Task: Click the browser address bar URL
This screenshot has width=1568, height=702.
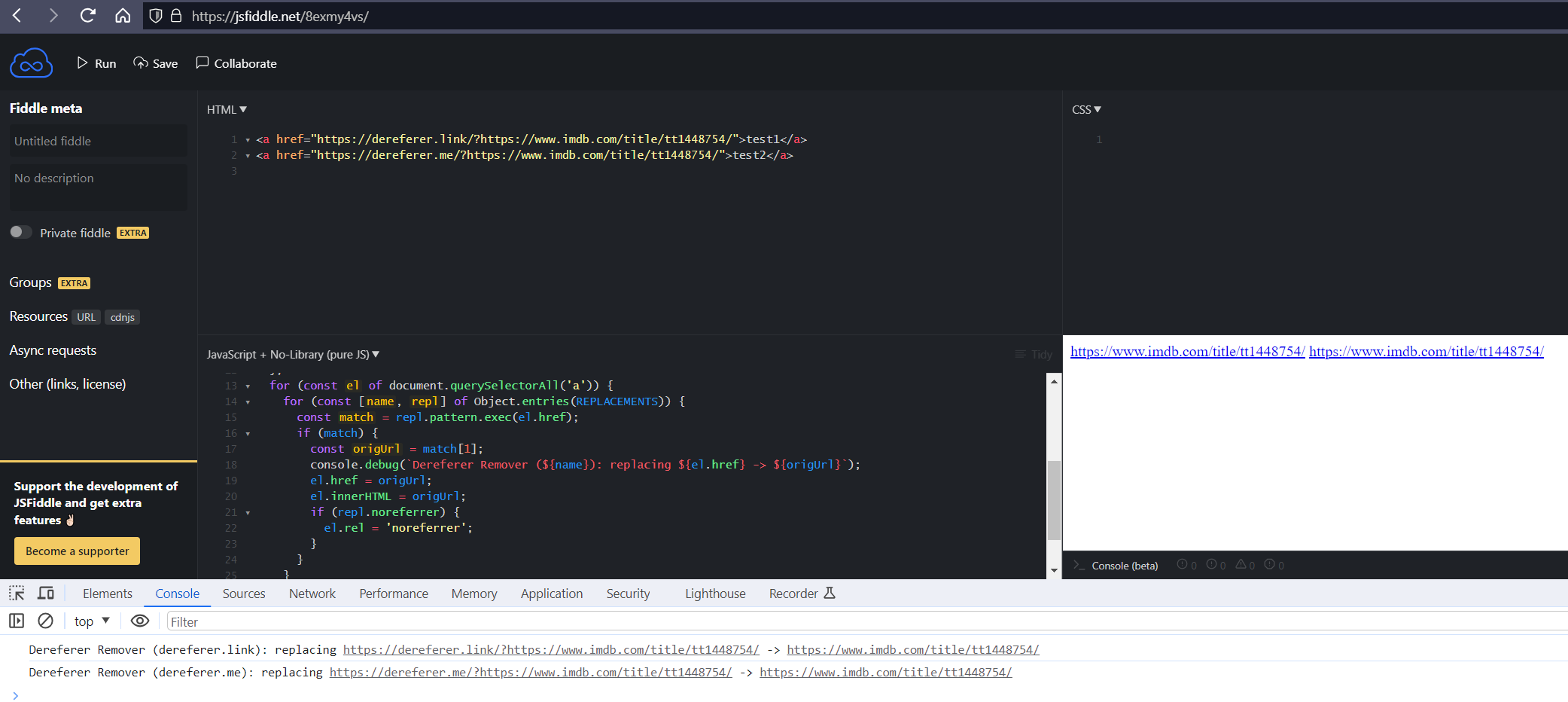Action: point(280,16)
